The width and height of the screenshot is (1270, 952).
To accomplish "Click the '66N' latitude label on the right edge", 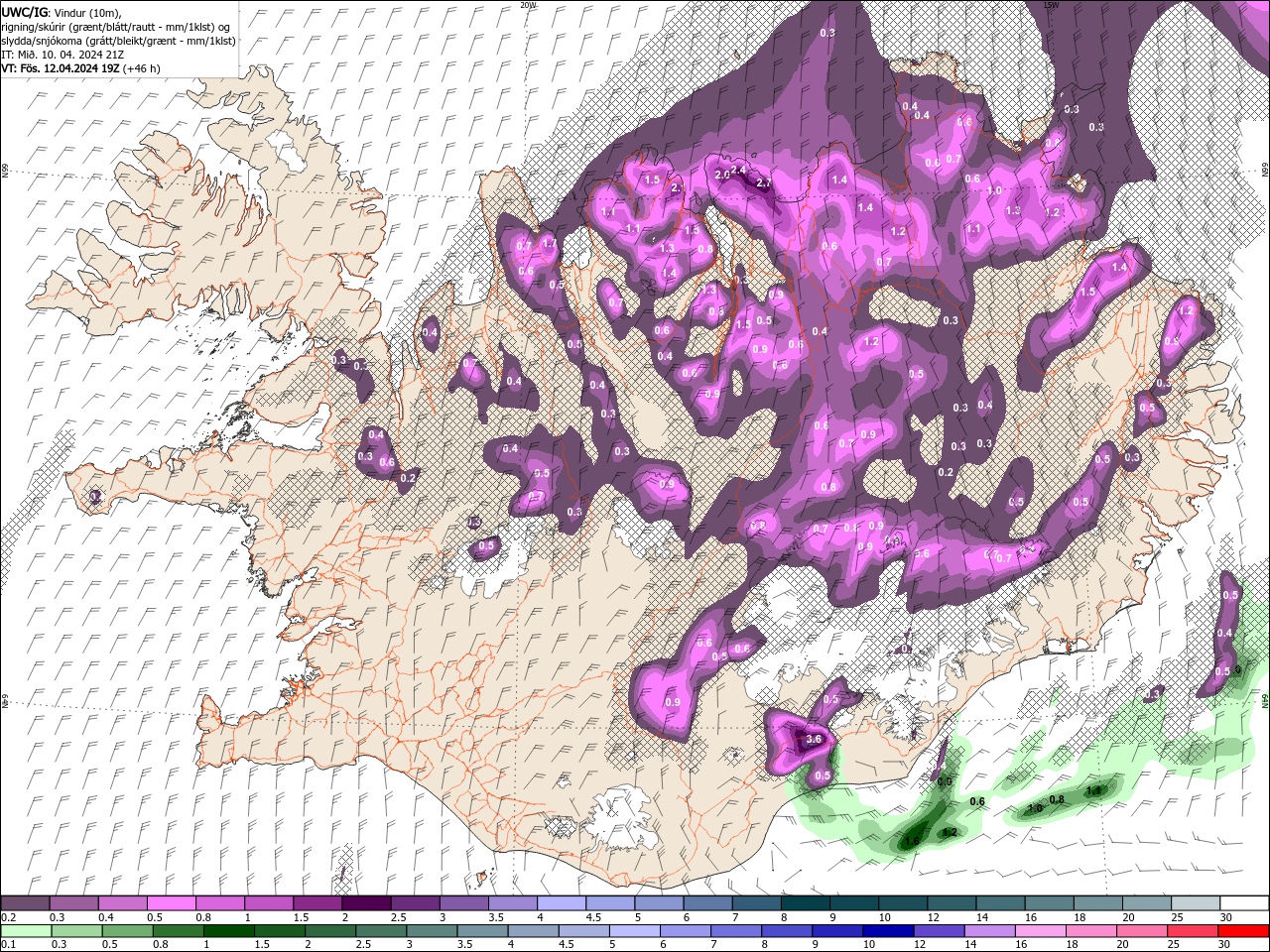I will tap(1265, 172).
